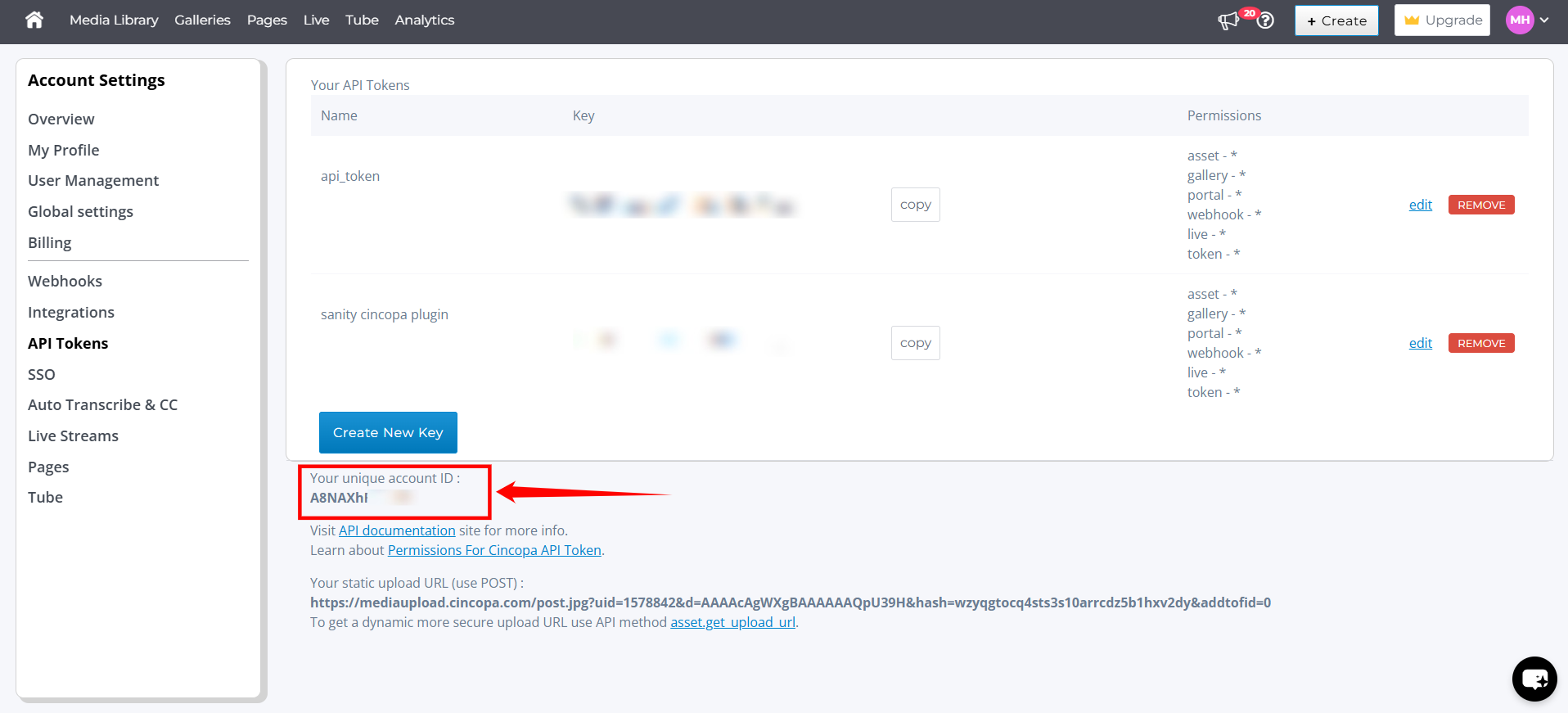This screenshot has width=1568, height=713.
Task: Click the + Create button
Action: 1336,20
